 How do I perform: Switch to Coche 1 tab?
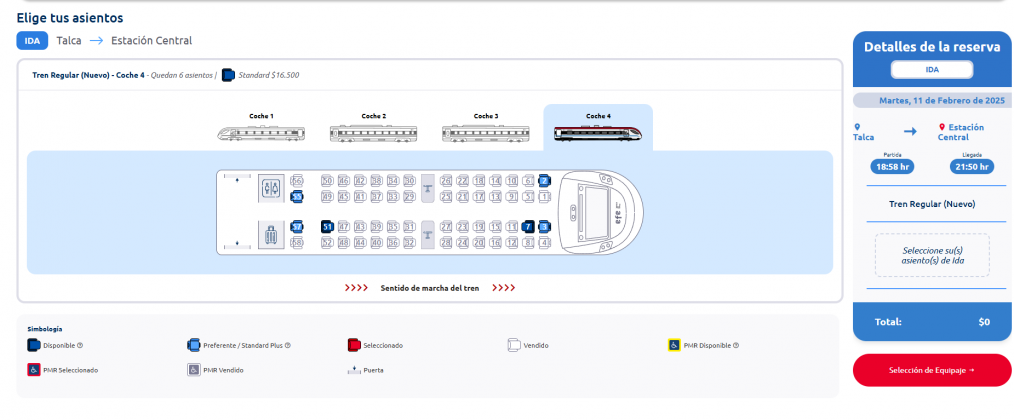[261, 127]
